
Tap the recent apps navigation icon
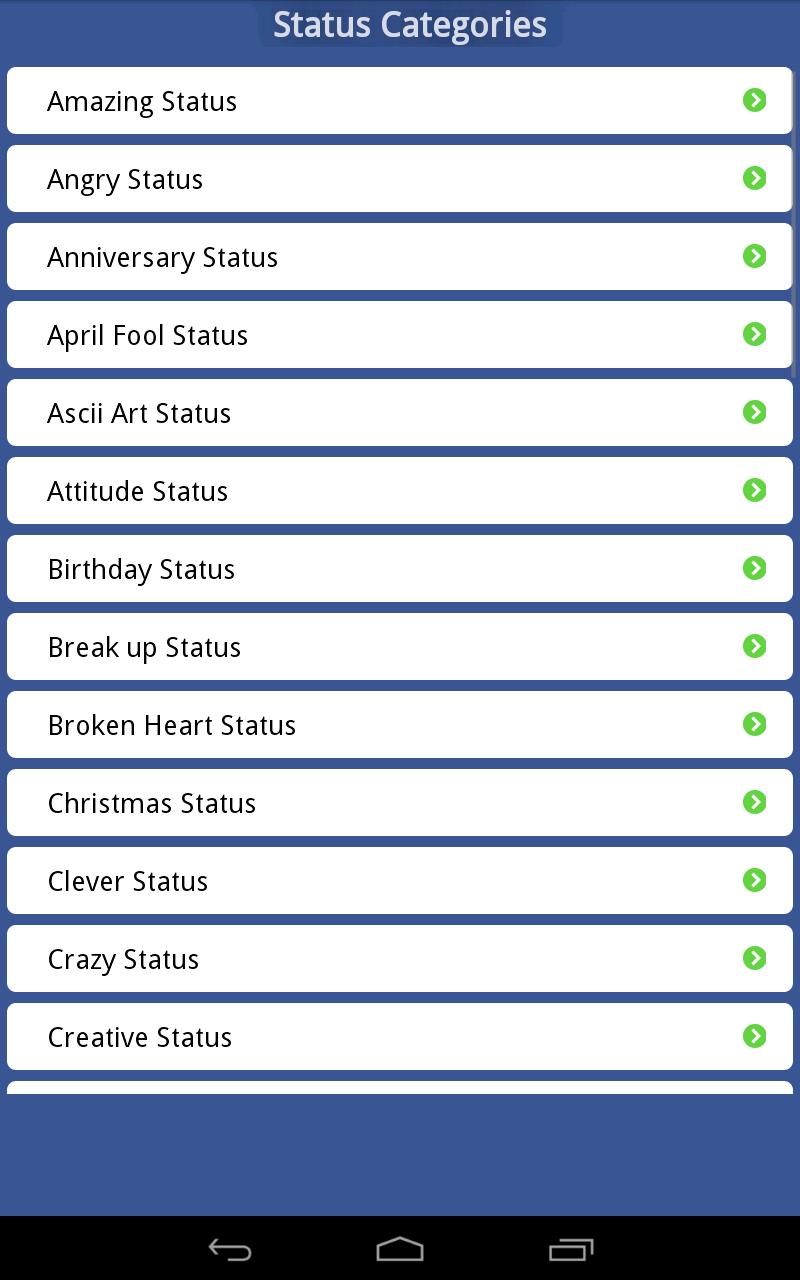tap(571, 1249)
